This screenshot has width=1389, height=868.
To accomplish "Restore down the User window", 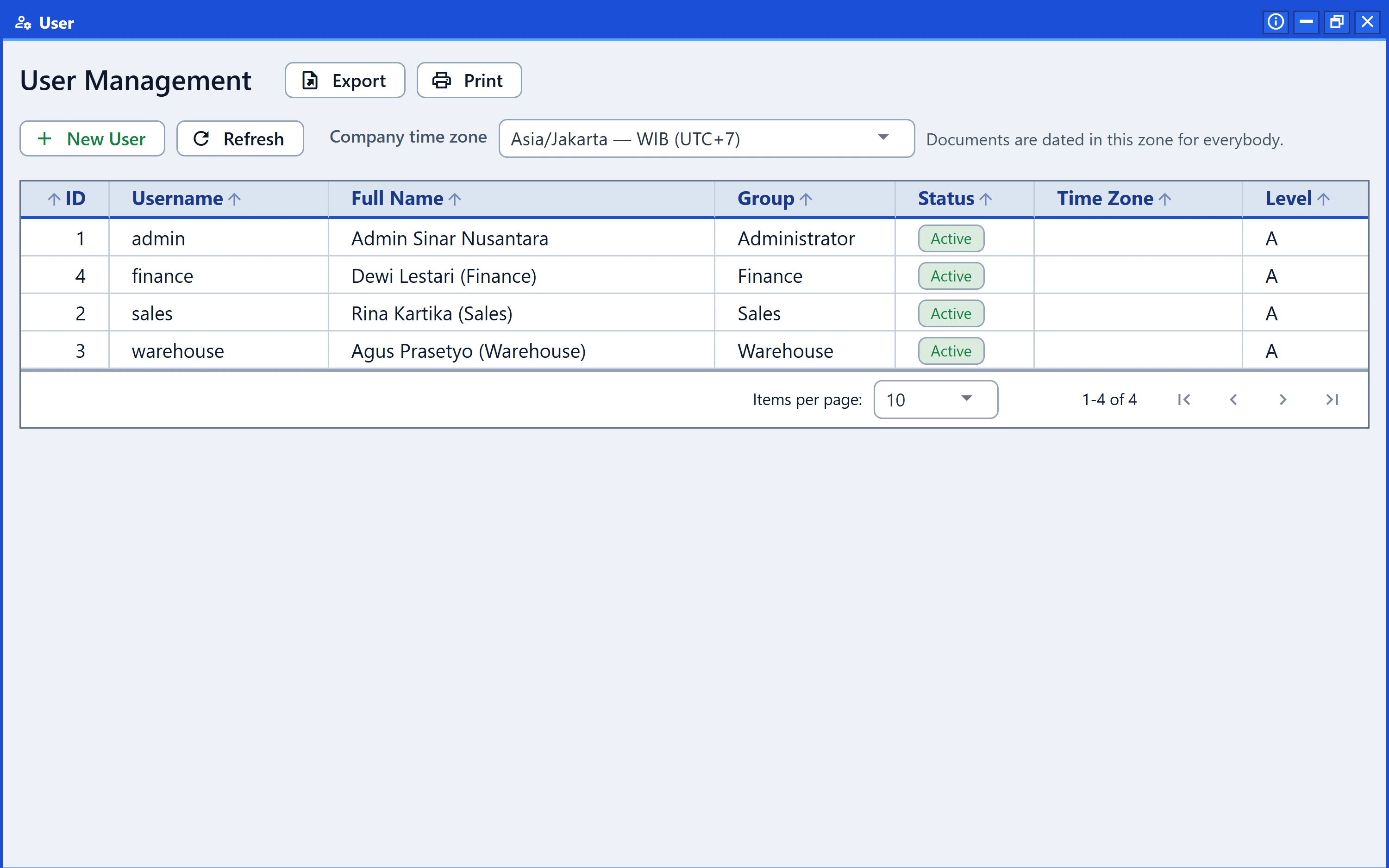I will point(1336,22).
